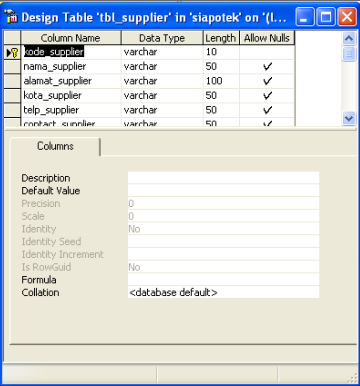Click the Identity property field showing No
360x386 pixels.
point(223,229)
